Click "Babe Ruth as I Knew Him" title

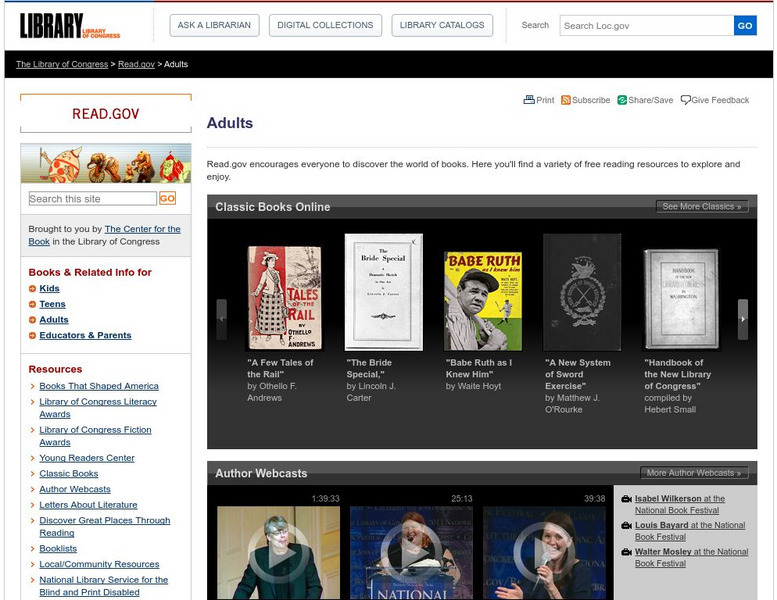click(479, 369)
